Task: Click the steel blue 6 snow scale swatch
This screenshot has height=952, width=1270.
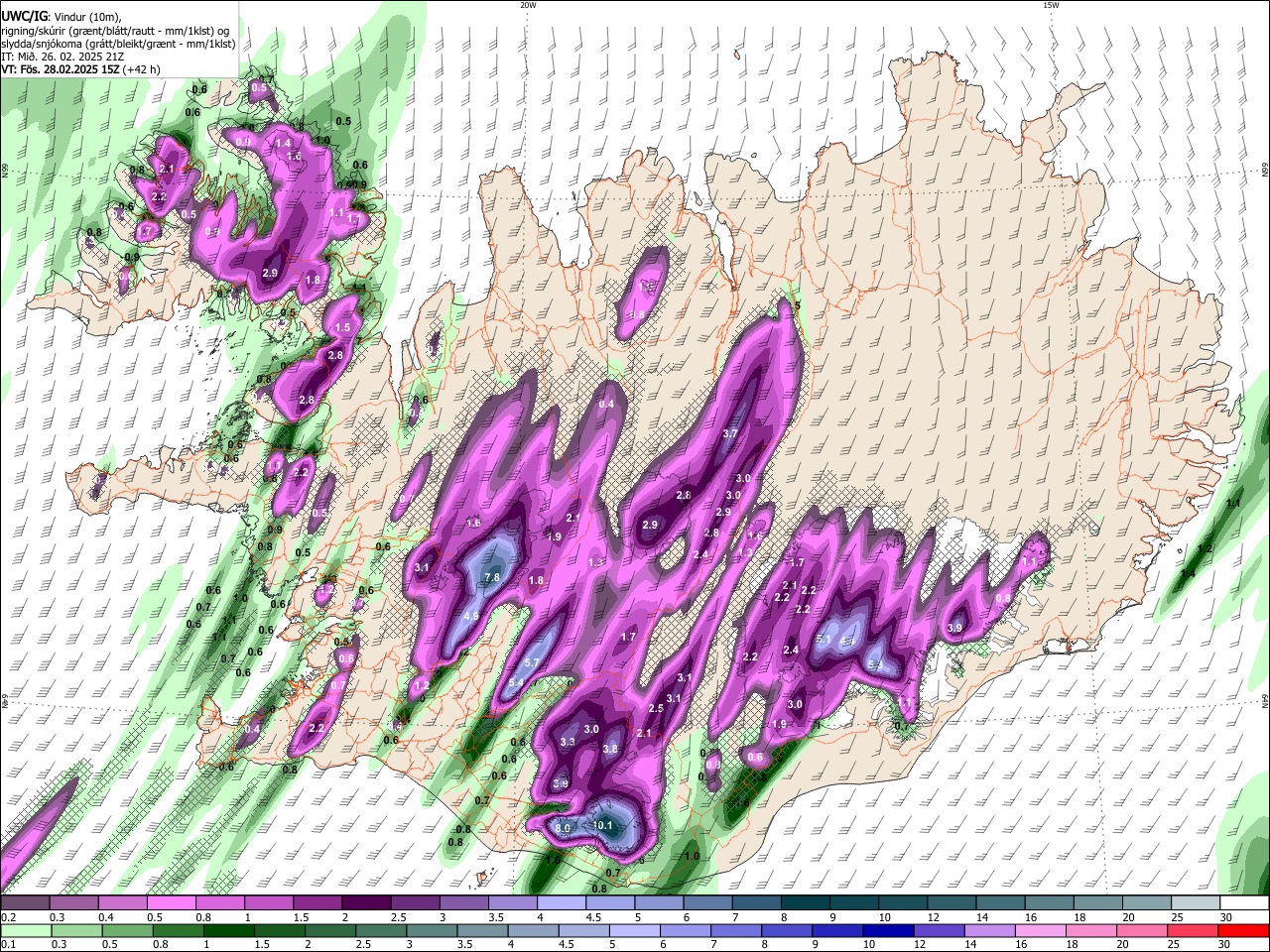Action: (707, 902)
